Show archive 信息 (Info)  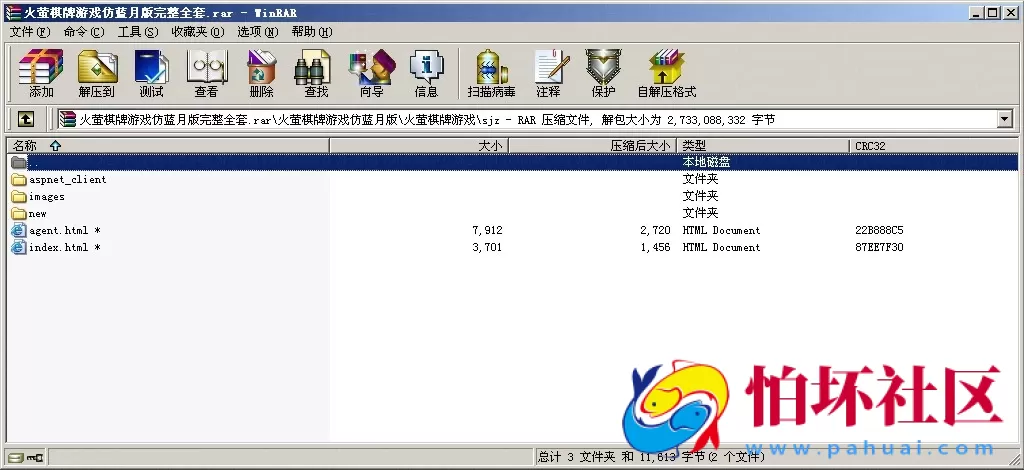(x=426, y=72)
